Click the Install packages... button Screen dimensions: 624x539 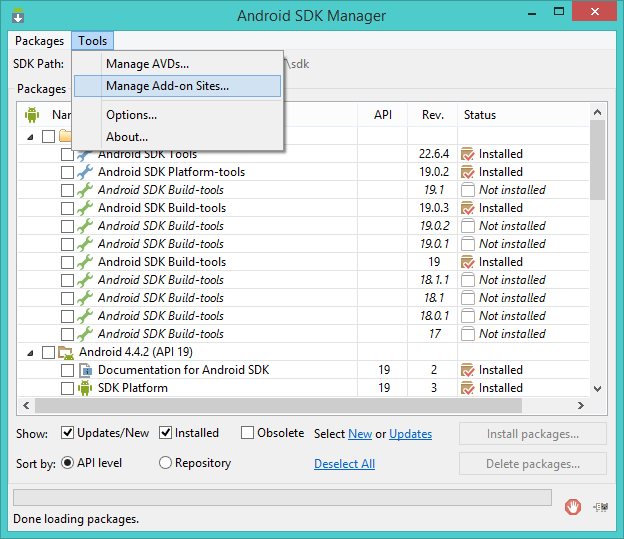pyautogui.click(x=533, y=434)
